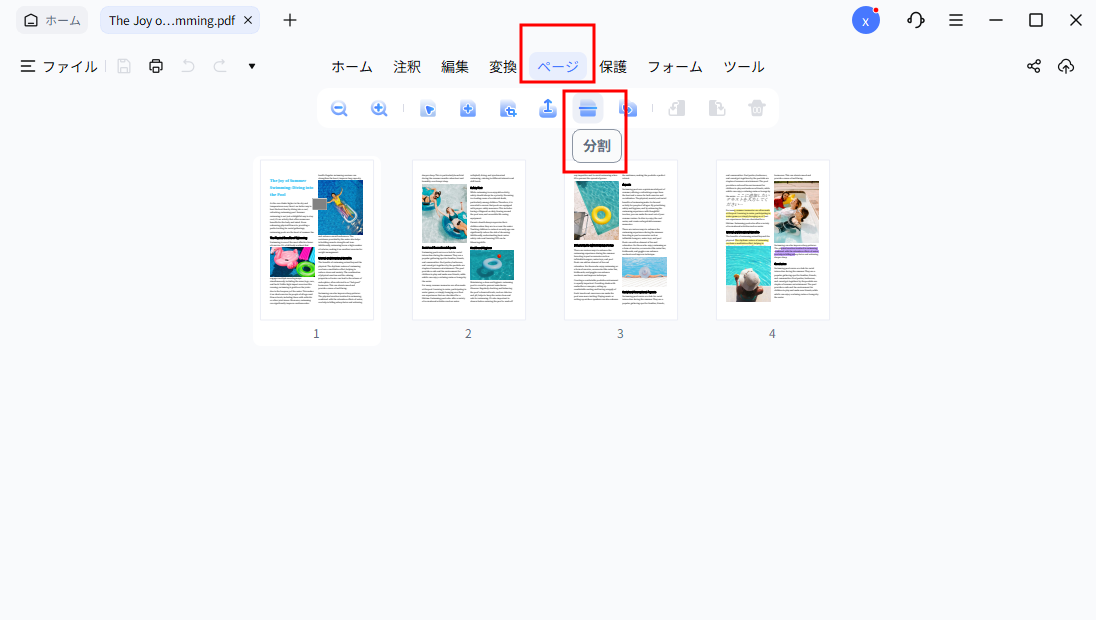Click the page replace icon beside 分割
Image resolution: width=1096 pixels, height=620 pixels.
pos(627,108)
